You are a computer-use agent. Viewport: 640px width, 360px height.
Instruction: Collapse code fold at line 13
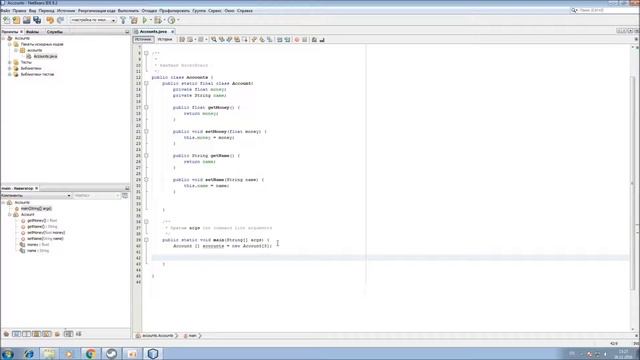146,83
